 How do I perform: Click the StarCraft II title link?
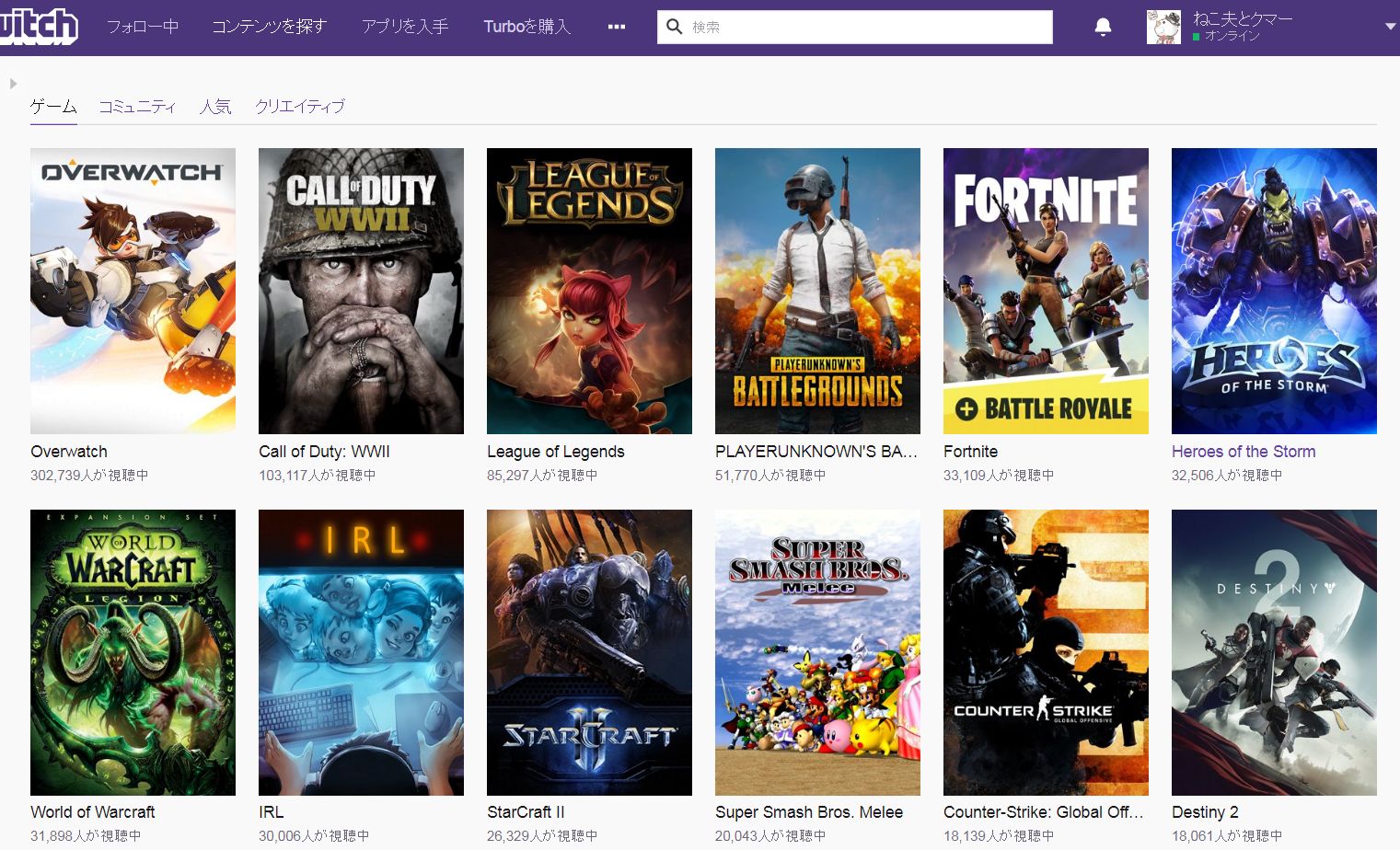[x=526, y=812]
